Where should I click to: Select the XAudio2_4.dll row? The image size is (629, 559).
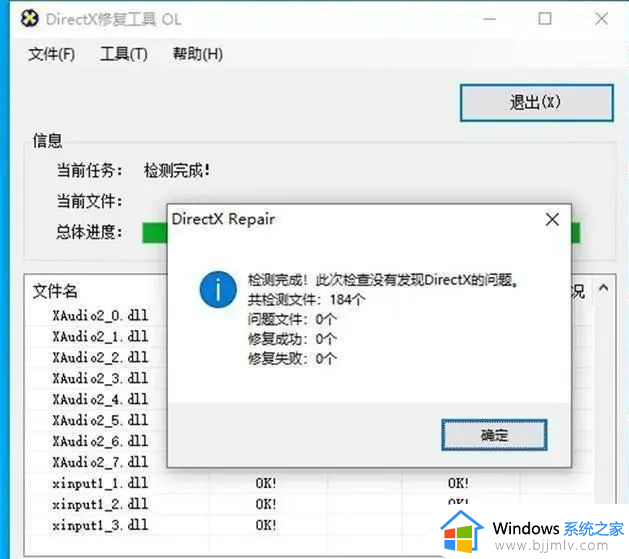[x=100, y=399]
